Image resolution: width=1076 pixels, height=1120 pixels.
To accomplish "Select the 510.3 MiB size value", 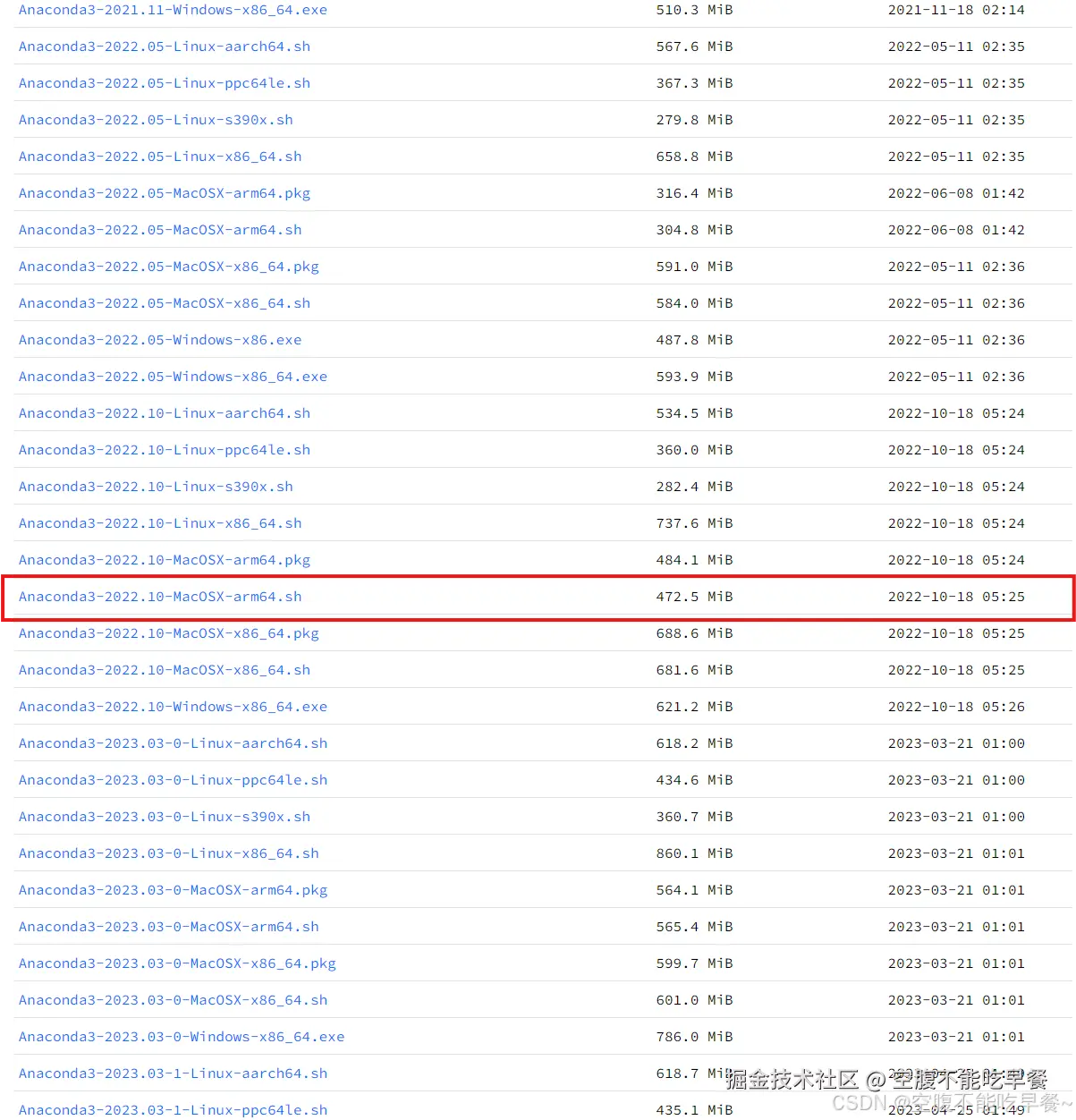I will click(x=694, y=10).
